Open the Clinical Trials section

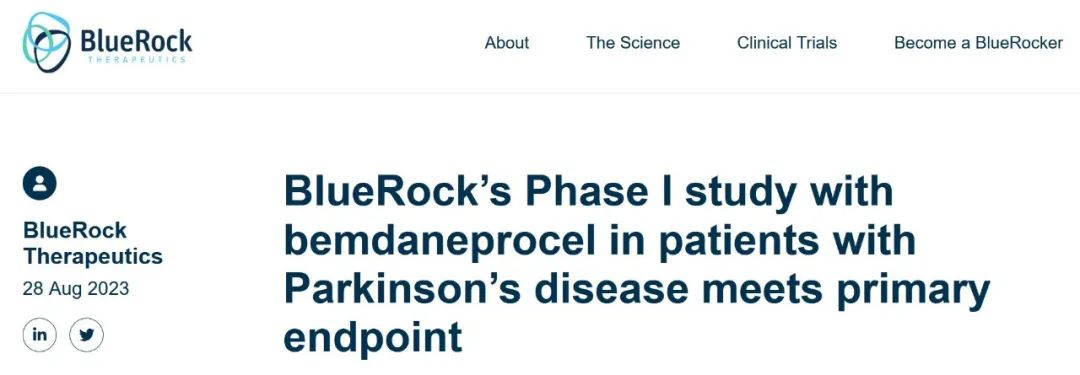coord(787,43)
